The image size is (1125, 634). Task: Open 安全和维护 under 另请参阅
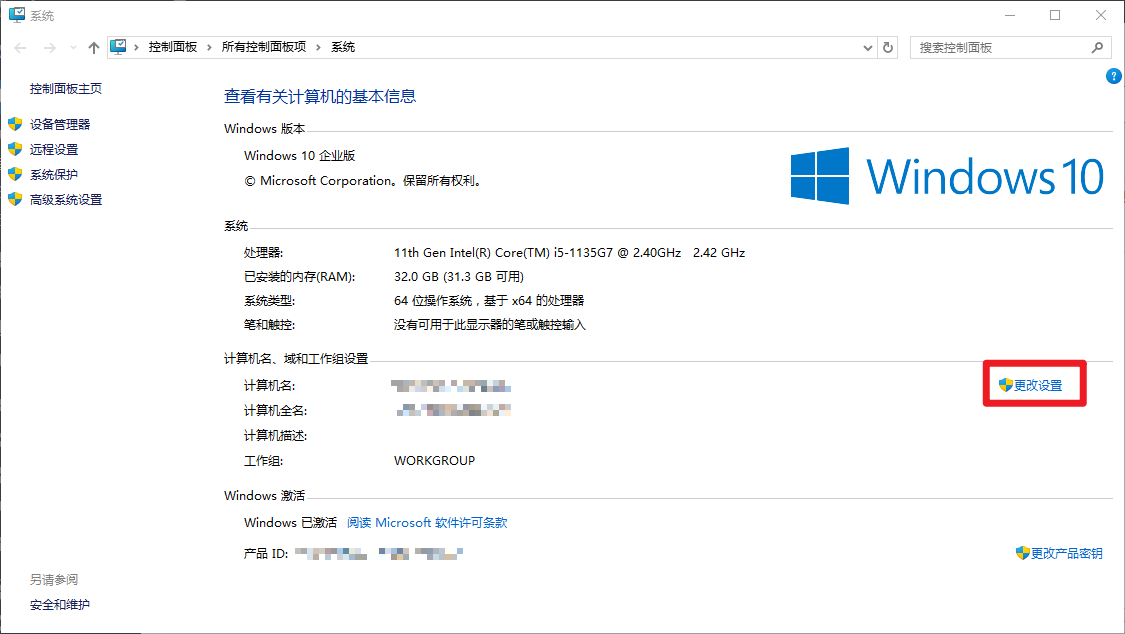pos(59,604)
